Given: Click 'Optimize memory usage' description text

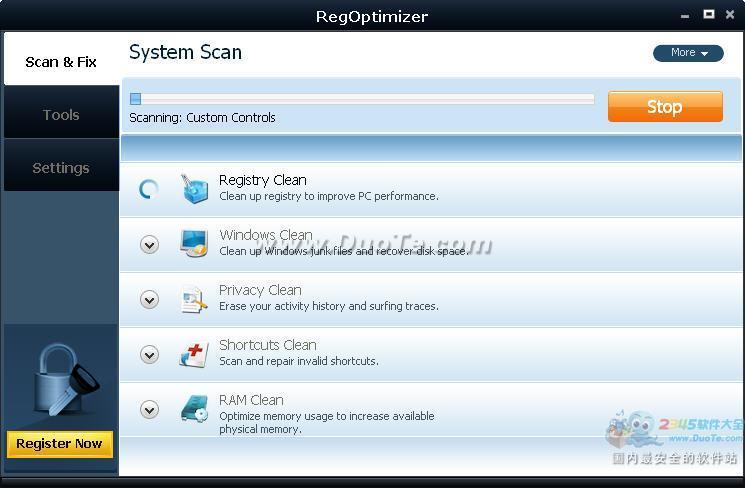Looking at the screenshot, I should pyautogui.click(x=326, y=422).
